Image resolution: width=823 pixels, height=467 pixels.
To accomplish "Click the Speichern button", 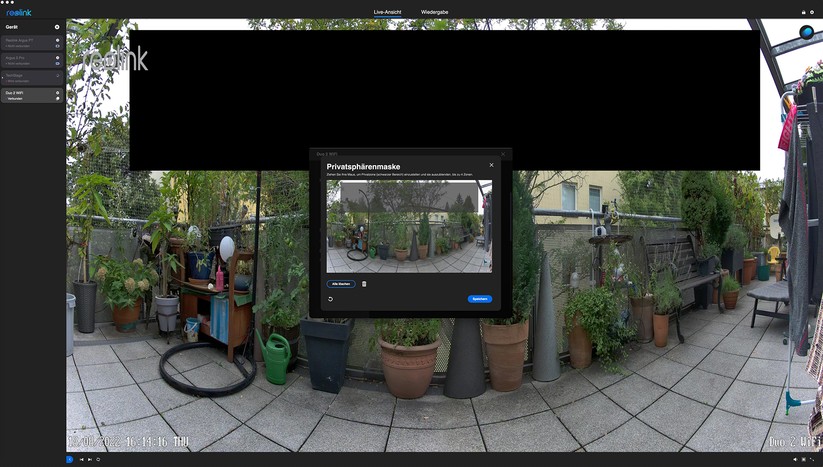I will coord(479,299).
